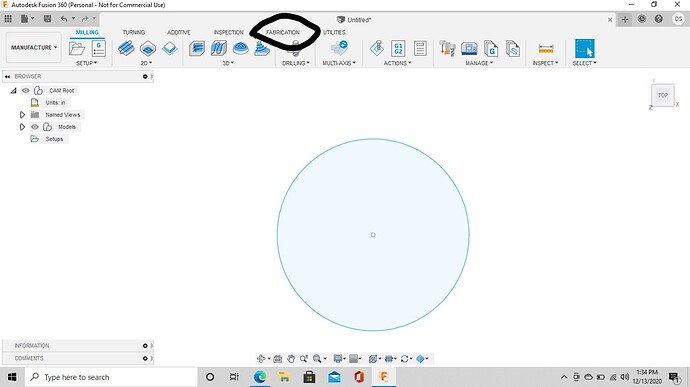Undo the last action
The width and height of the screenshot is (690, 387).
pyautogui.click(x=64, y=18)
